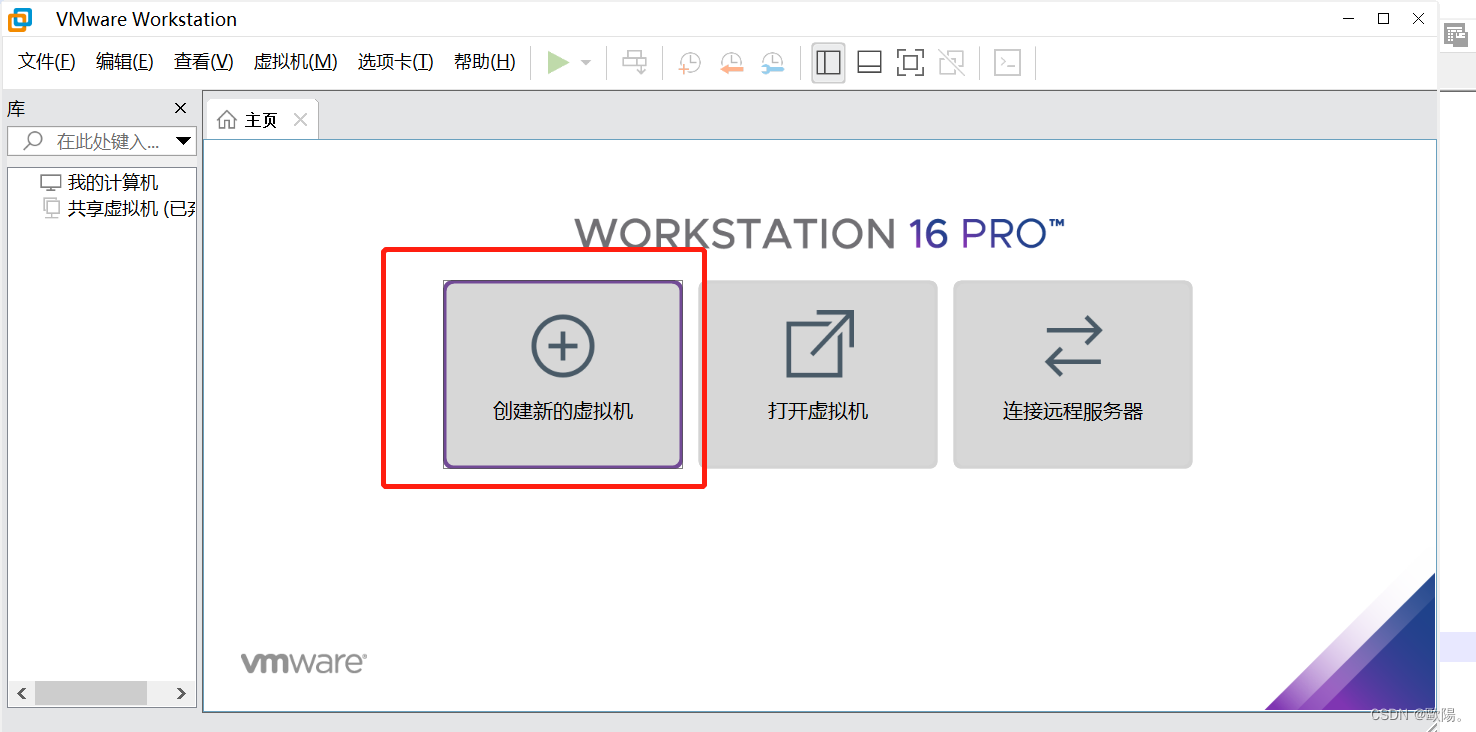This screenshot has height=732, width=1476.
Task: Click the library horizontal scrollbar thumb
Action: point(91,693)
